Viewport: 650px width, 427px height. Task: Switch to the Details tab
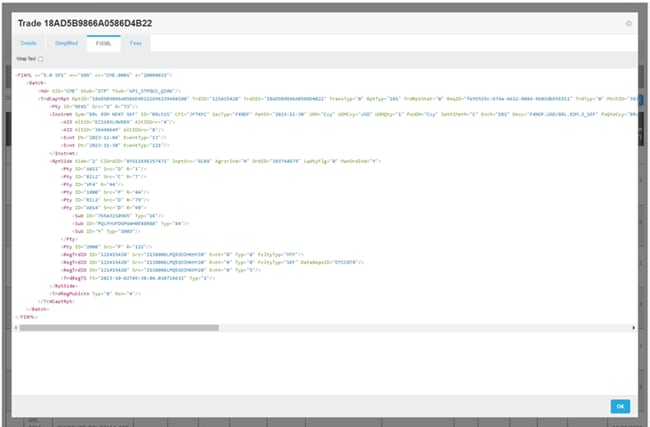tap(29, 43)
